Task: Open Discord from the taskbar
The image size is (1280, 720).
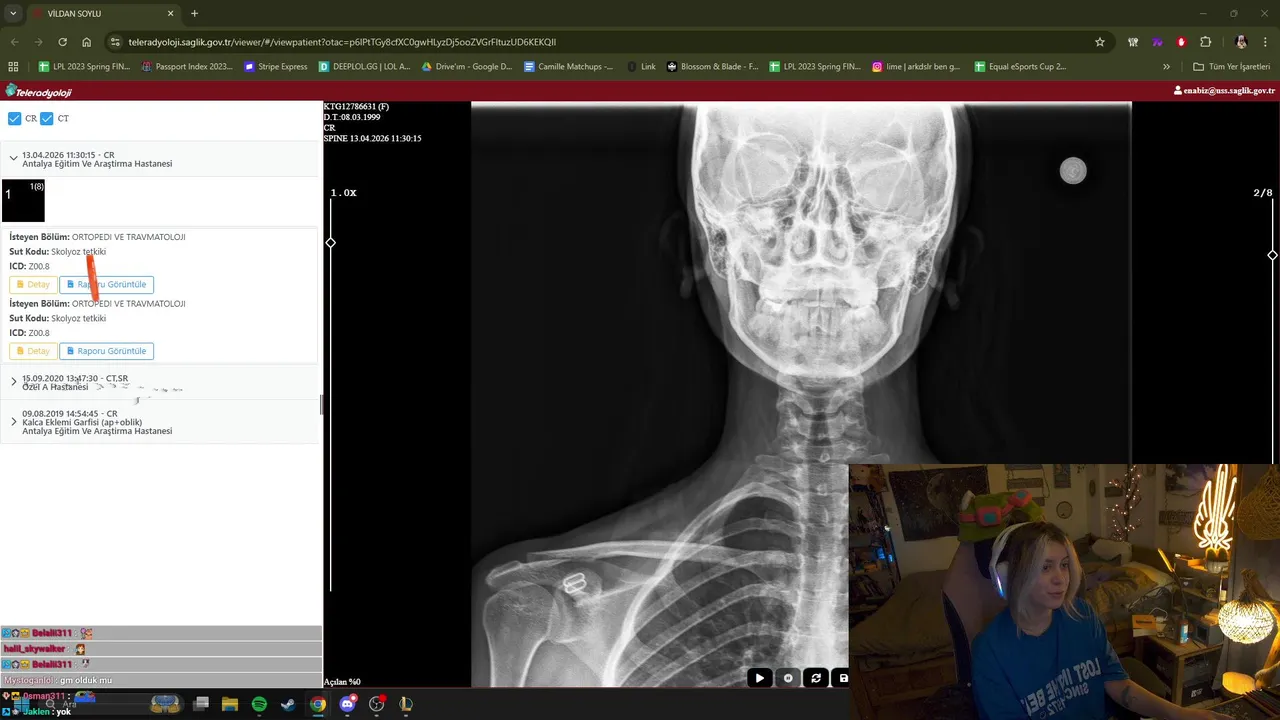Action: [347, 704]
